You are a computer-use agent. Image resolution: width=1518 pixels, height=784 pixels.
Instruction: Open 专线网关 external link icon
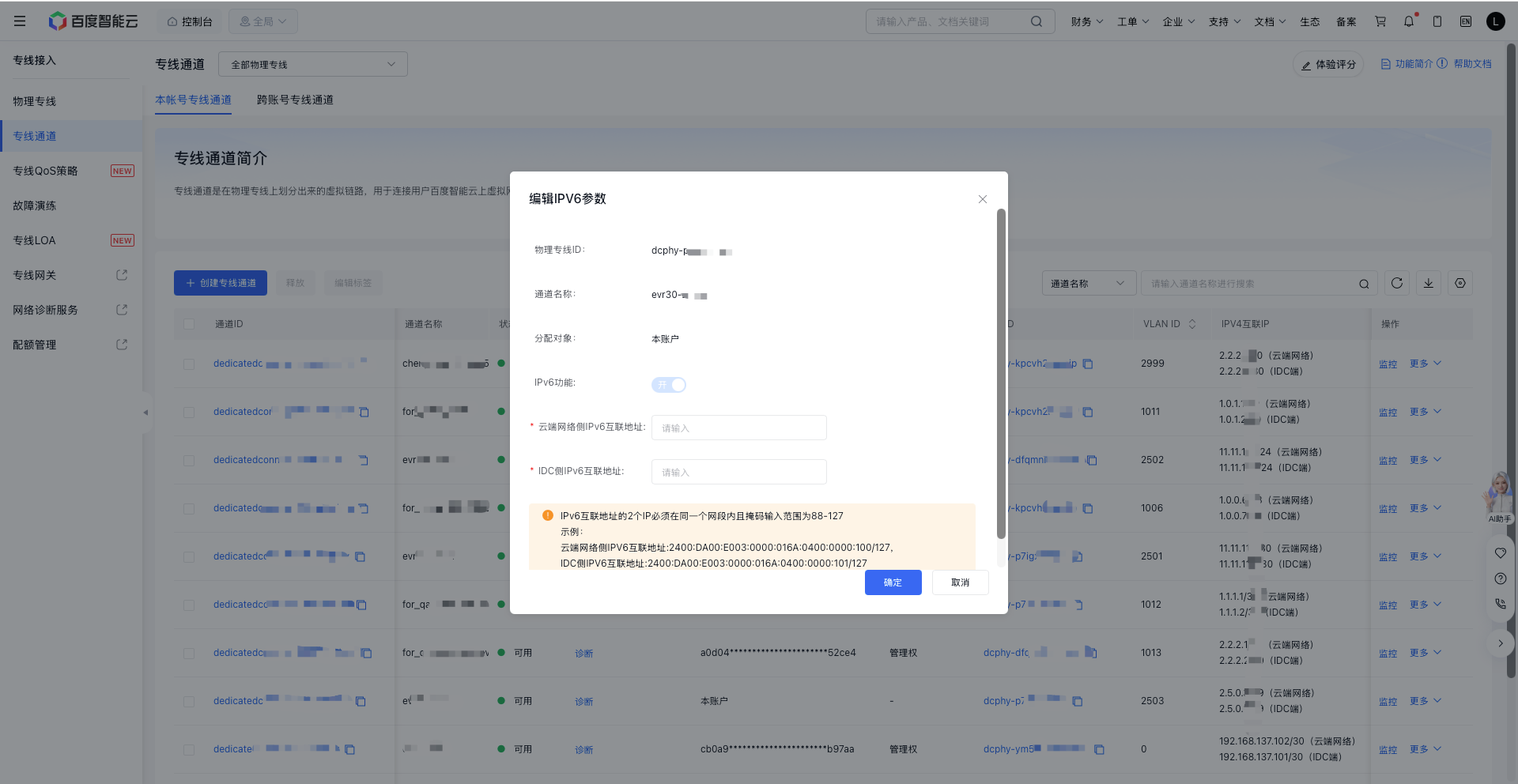pyautogui.click(x=122, y=275)
